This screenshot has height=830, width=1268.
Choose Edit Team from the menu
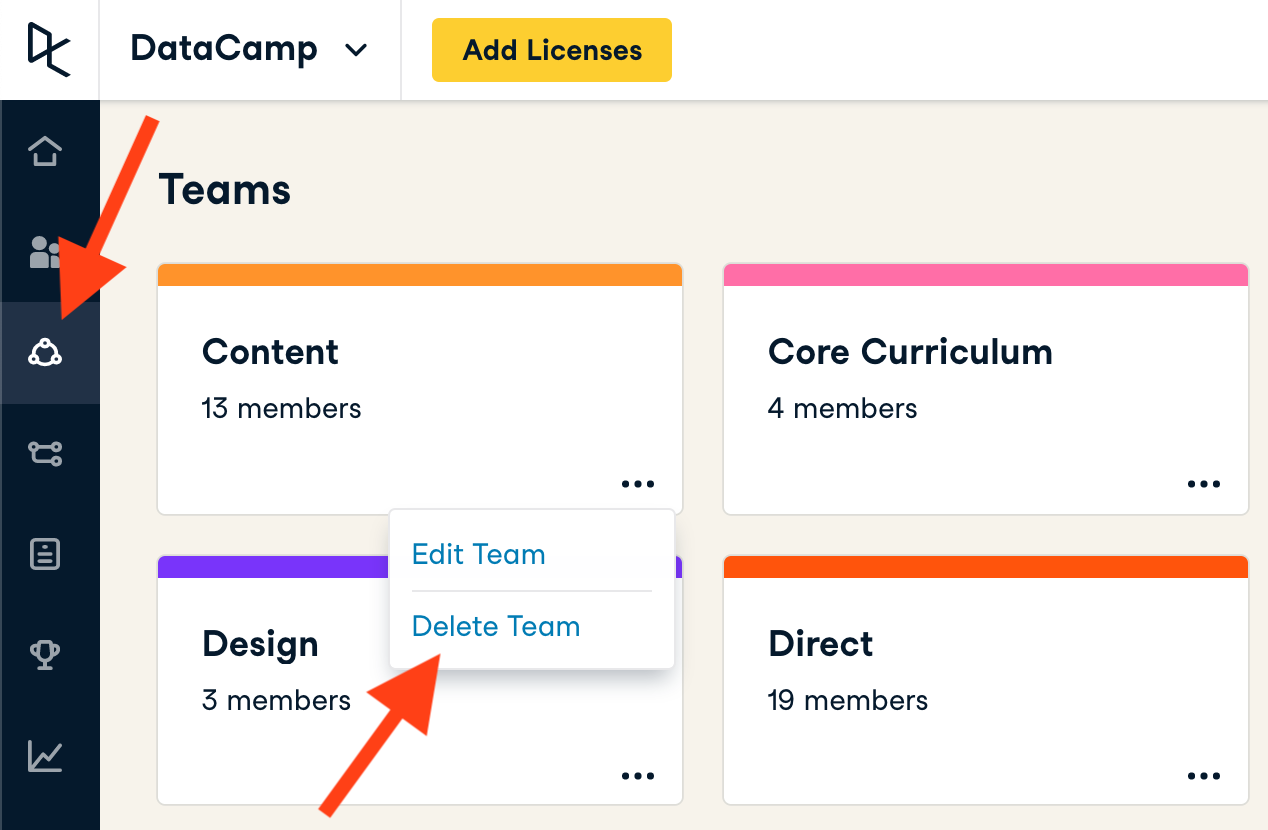pos(479,555)
